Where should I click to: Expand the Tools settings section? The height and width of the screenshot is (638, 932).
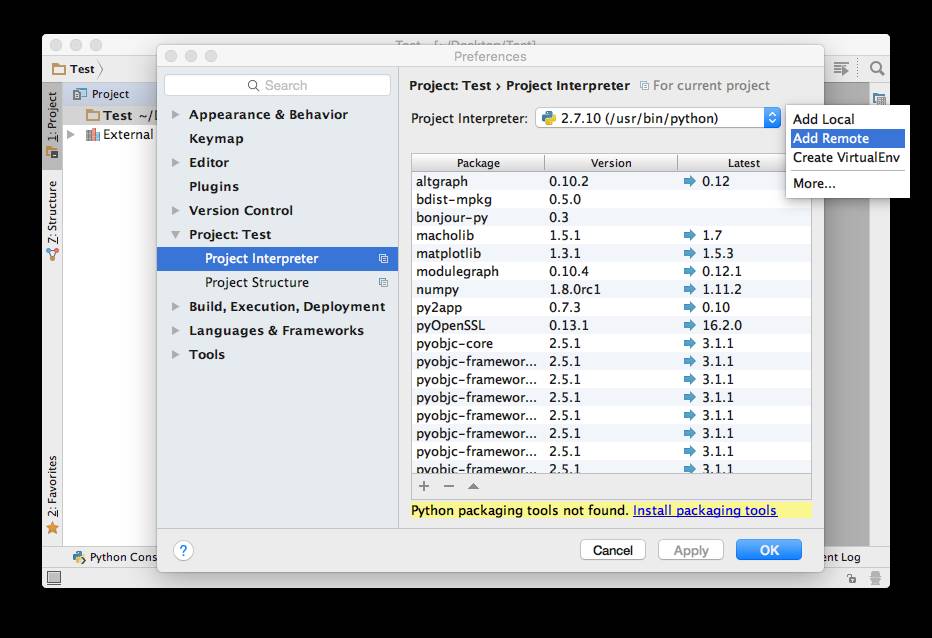tap(175, 354)
